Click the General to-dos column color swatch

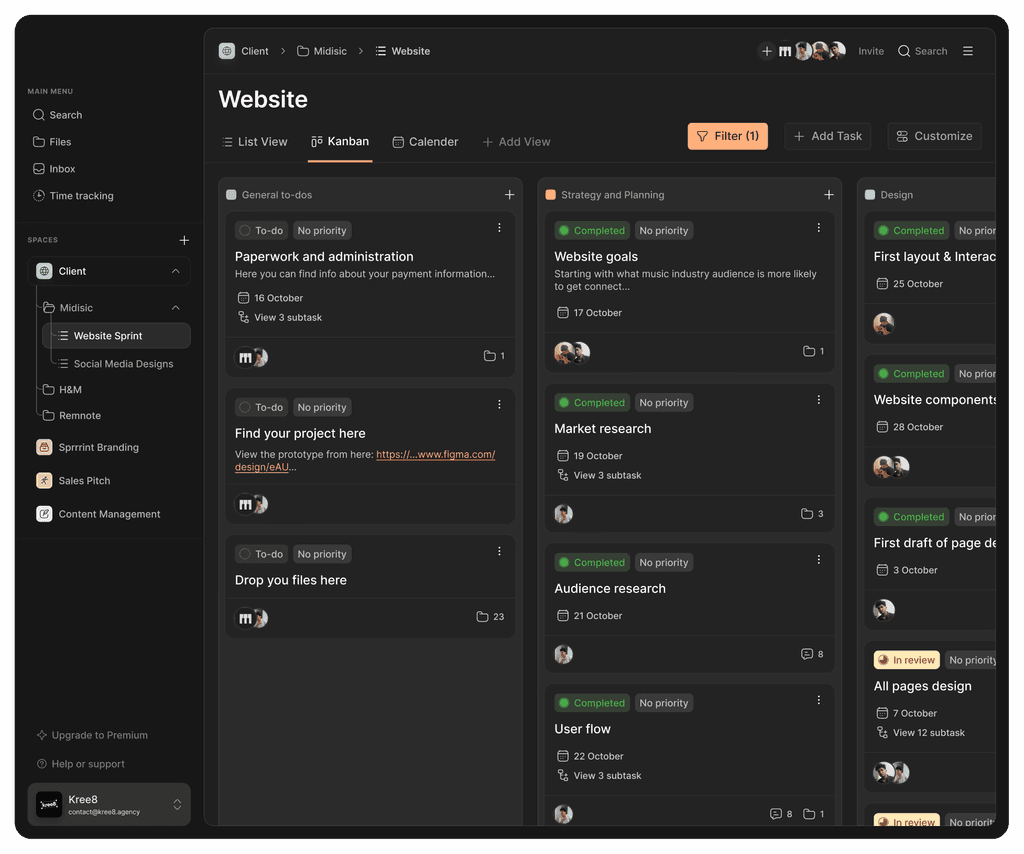(x=231, y=195)
